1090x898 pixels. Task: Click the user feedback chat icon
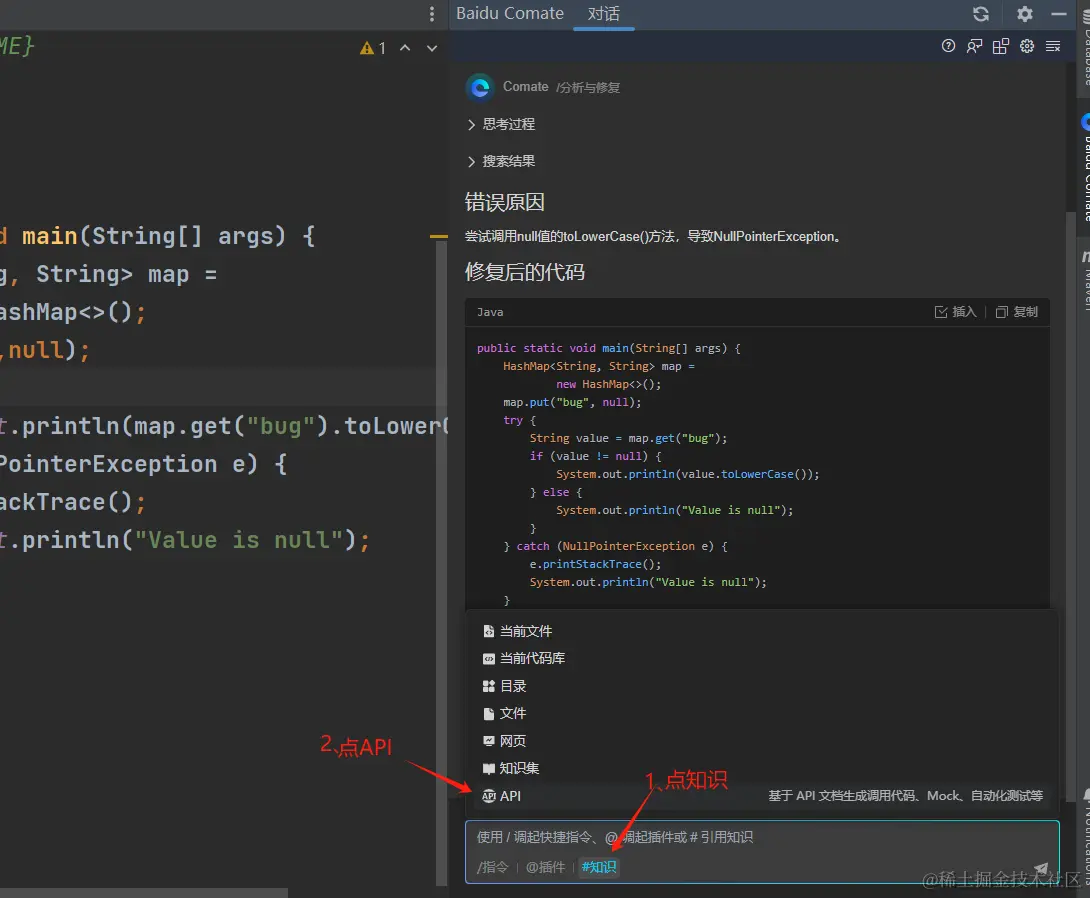click(x=975, y=46)
